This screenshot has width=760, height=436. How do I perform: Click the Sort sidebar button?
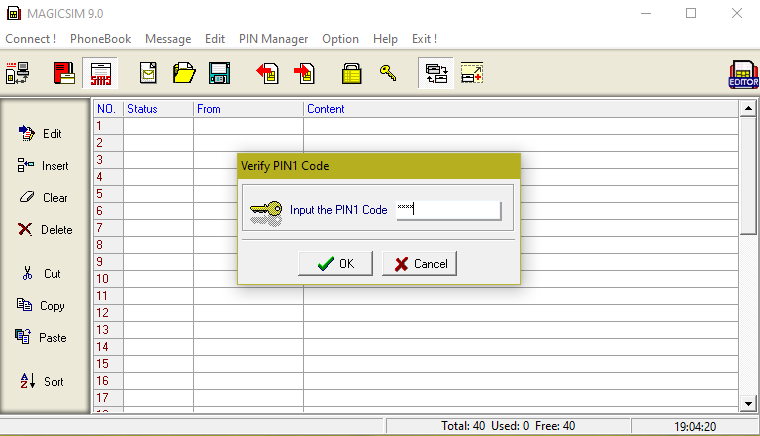point(42,381)
